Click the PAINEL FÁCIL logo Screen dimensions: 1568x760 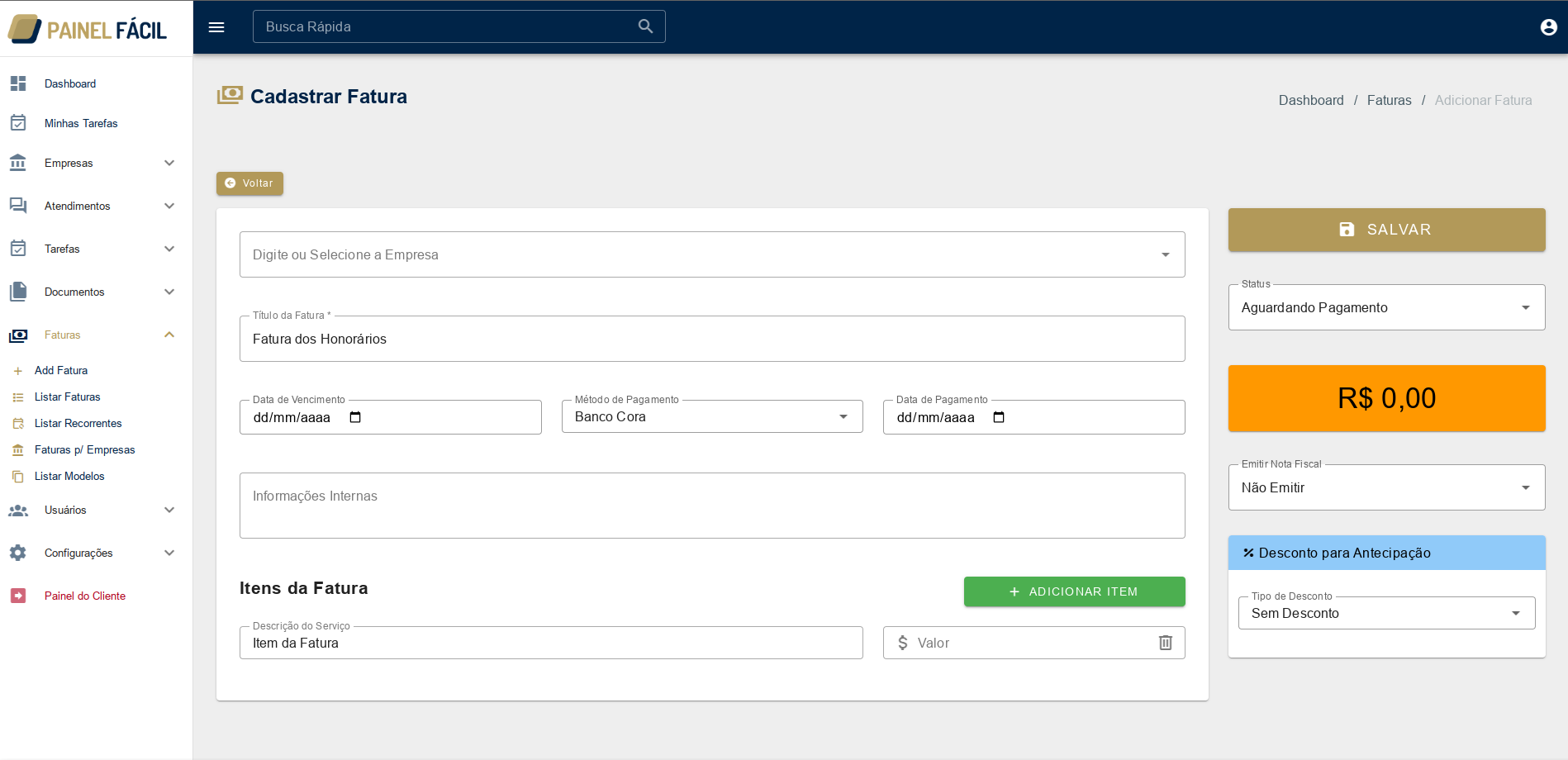(88, 29)
